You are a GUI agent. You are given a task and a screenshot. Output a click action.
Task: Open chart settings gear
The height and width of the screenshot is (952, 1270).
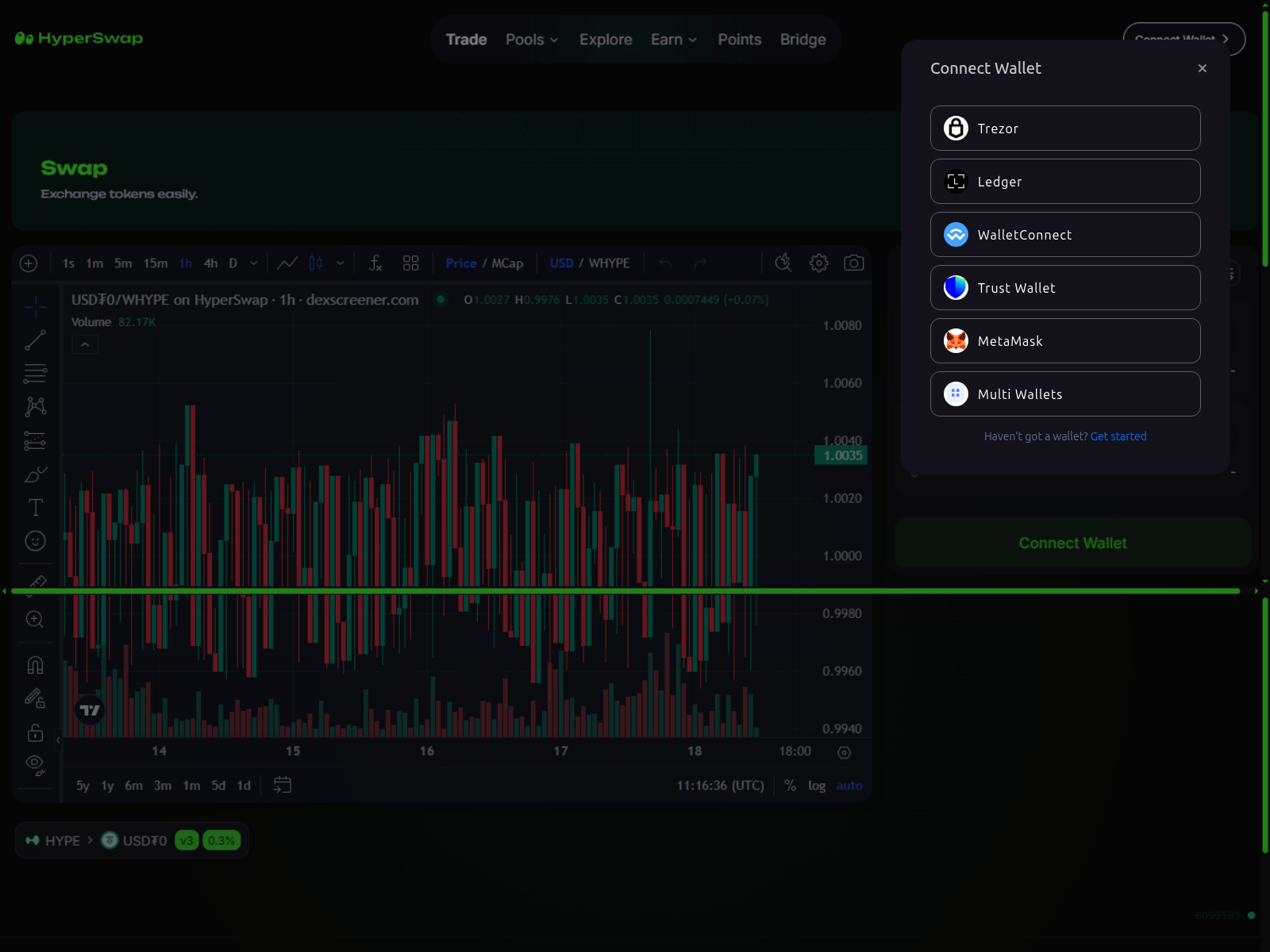point(819,263)
